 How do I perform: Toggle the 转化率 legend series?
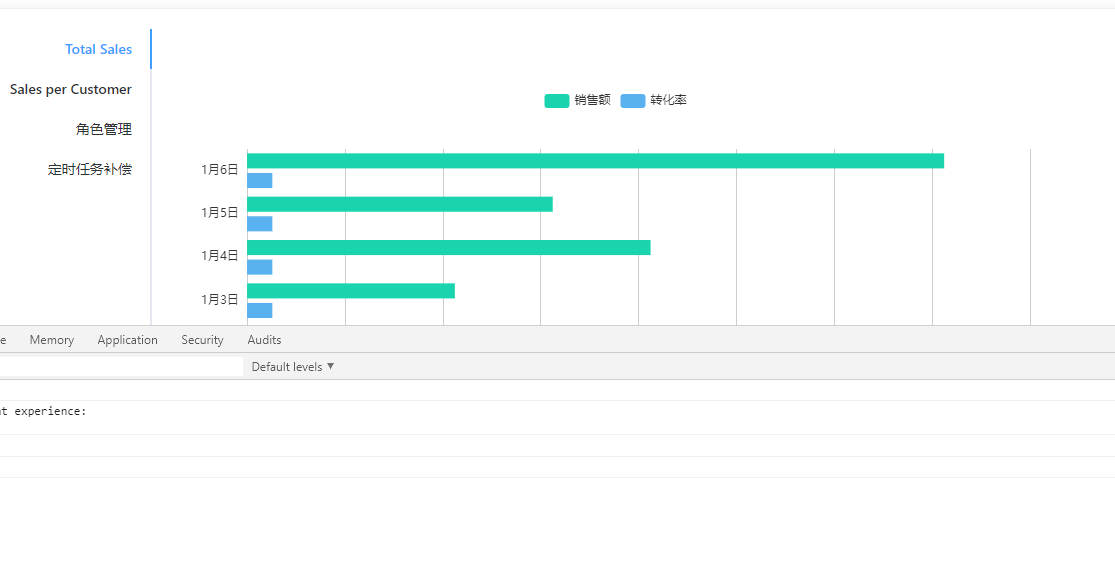(x=653, y=100)
